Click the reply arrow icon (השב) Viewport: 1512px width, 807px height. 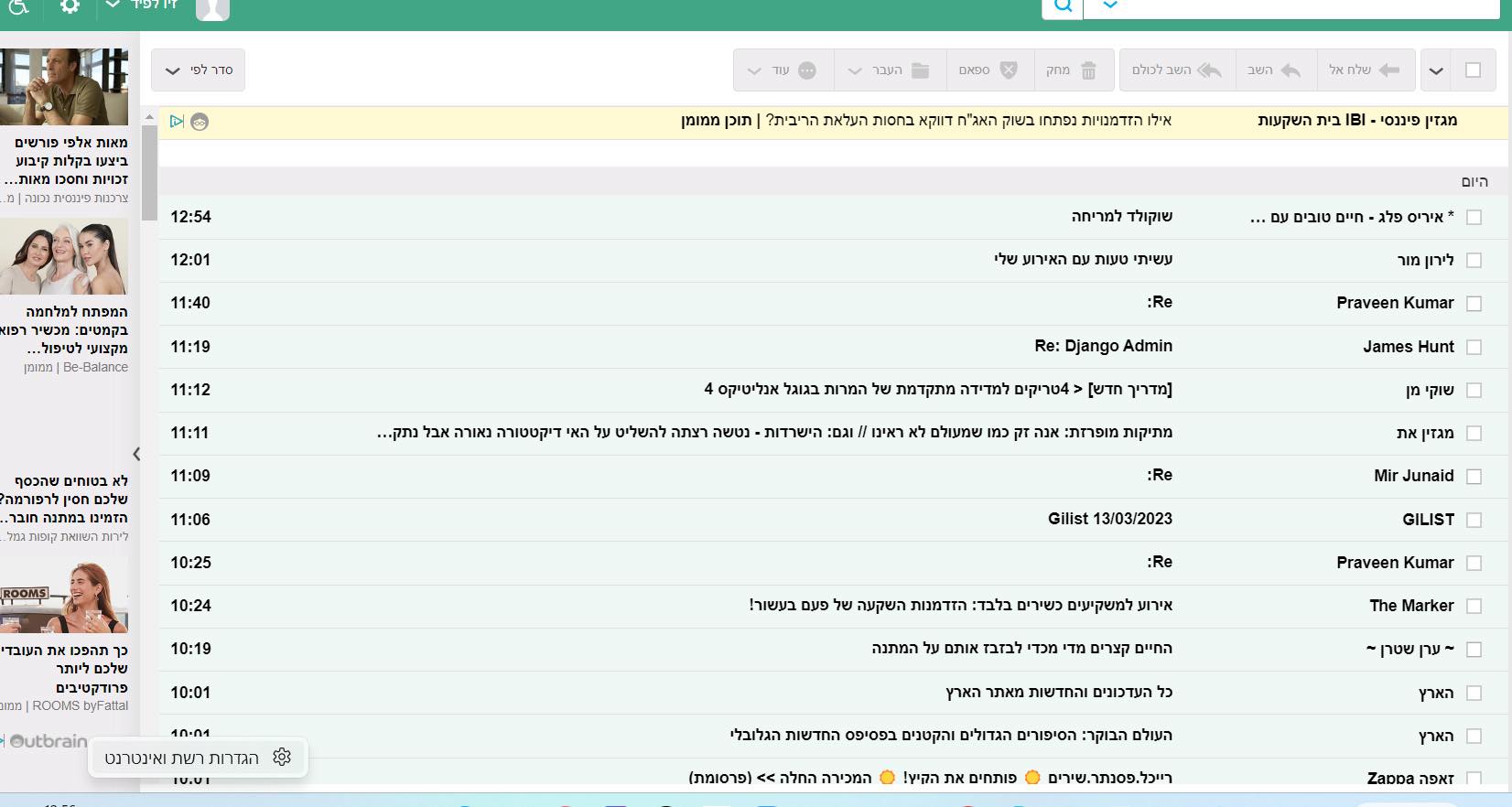point(1291,70)
